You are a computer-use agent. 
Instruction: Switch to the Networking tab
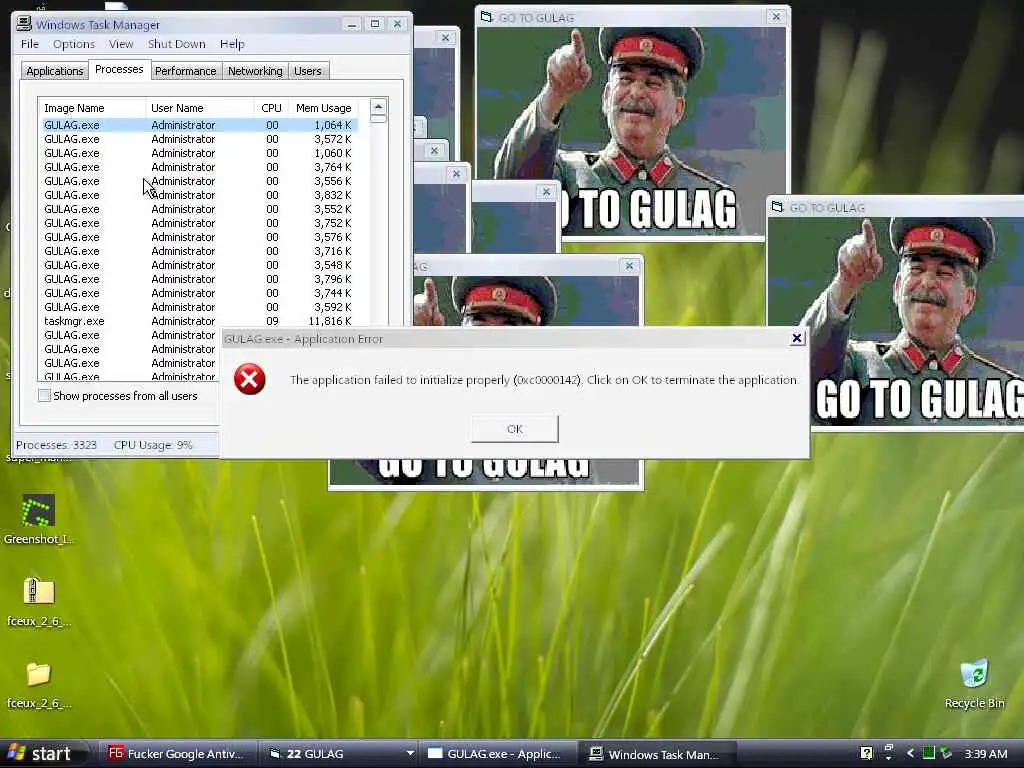point(255,71)
